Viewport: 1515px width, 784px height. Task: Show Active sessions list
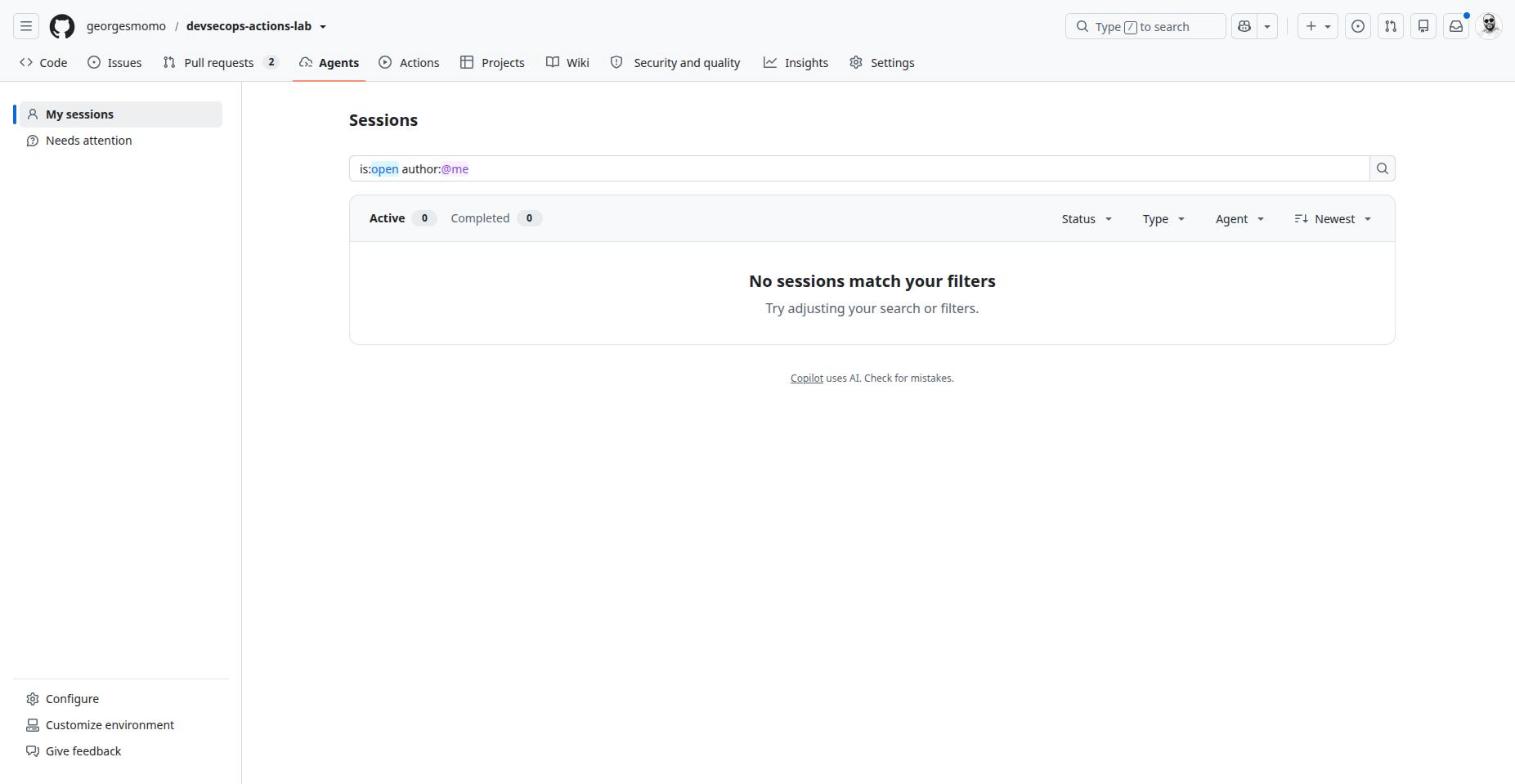click(x=402, y=218)
